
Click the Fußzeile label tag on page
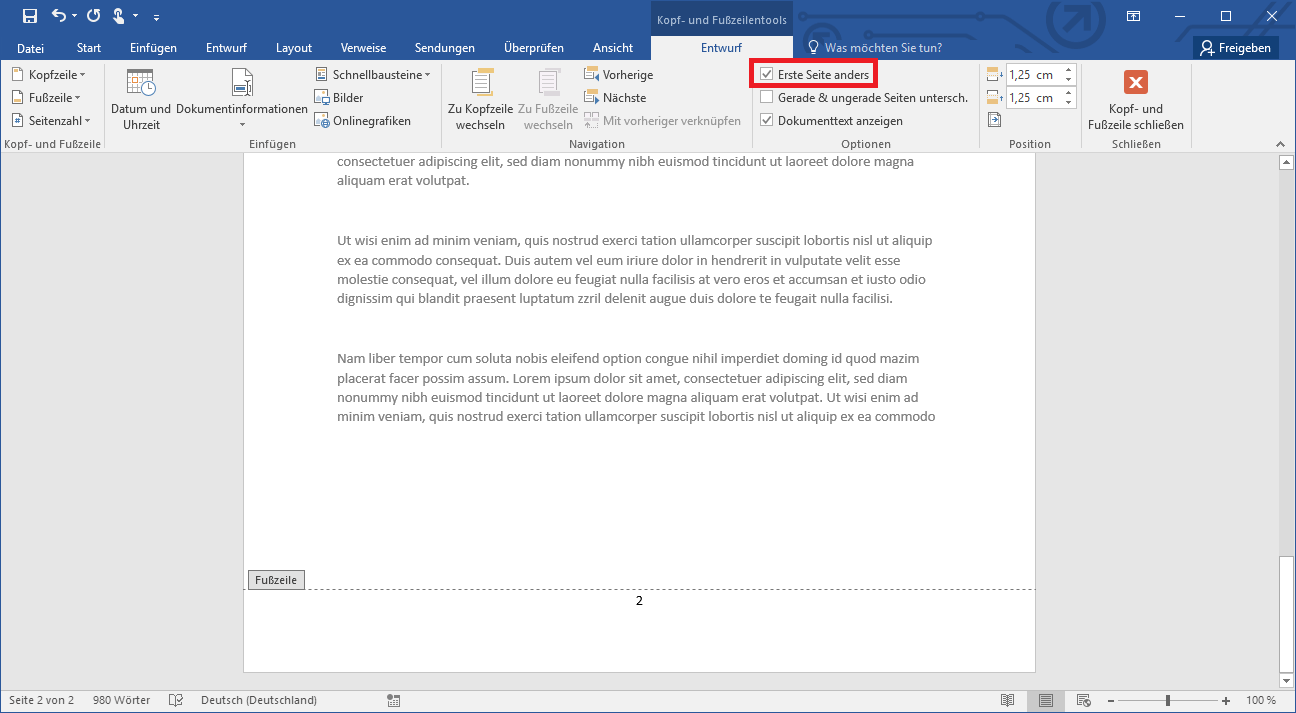click(276, 580)
